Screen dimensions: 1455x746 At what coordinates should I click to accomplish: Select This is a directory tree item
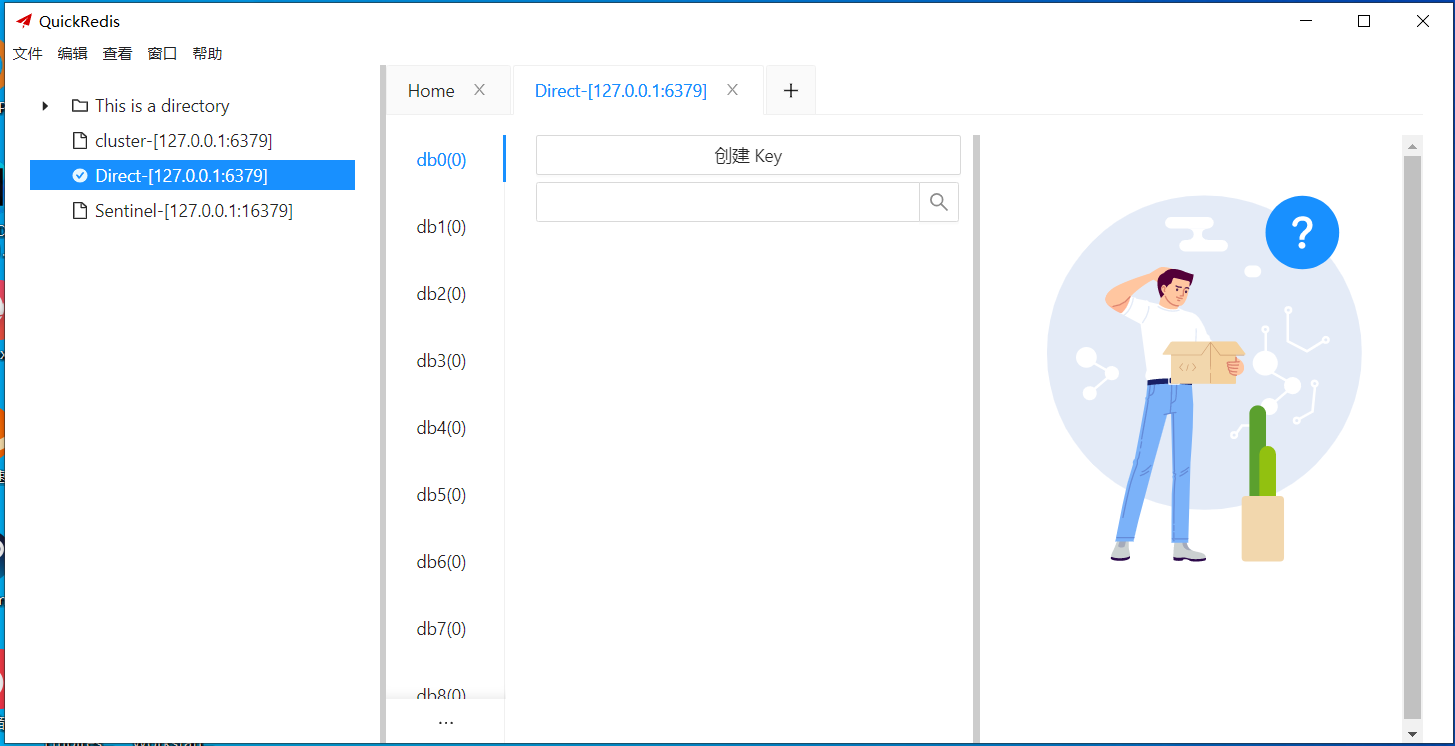pos(162,106)
